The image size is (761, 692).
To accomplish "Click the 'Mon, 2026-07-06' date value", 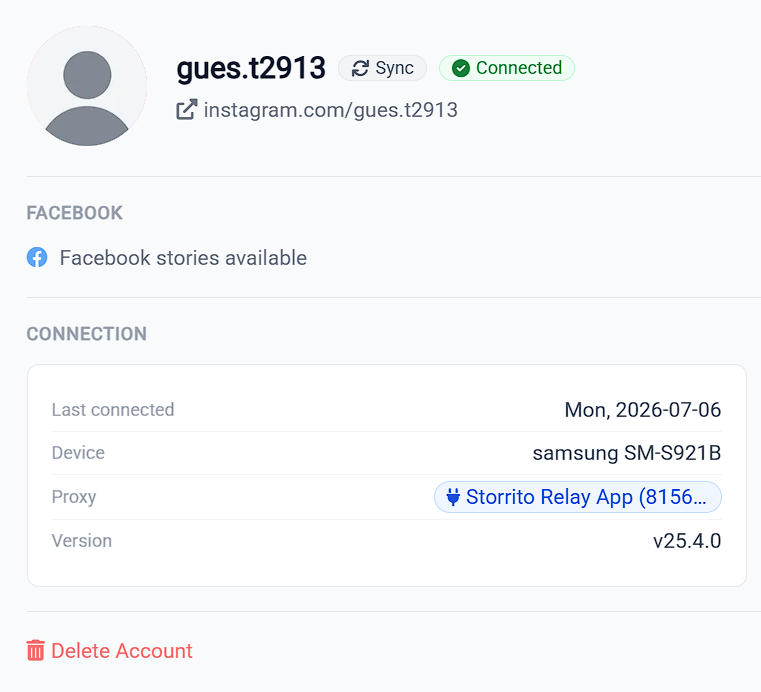I will 643,410.
